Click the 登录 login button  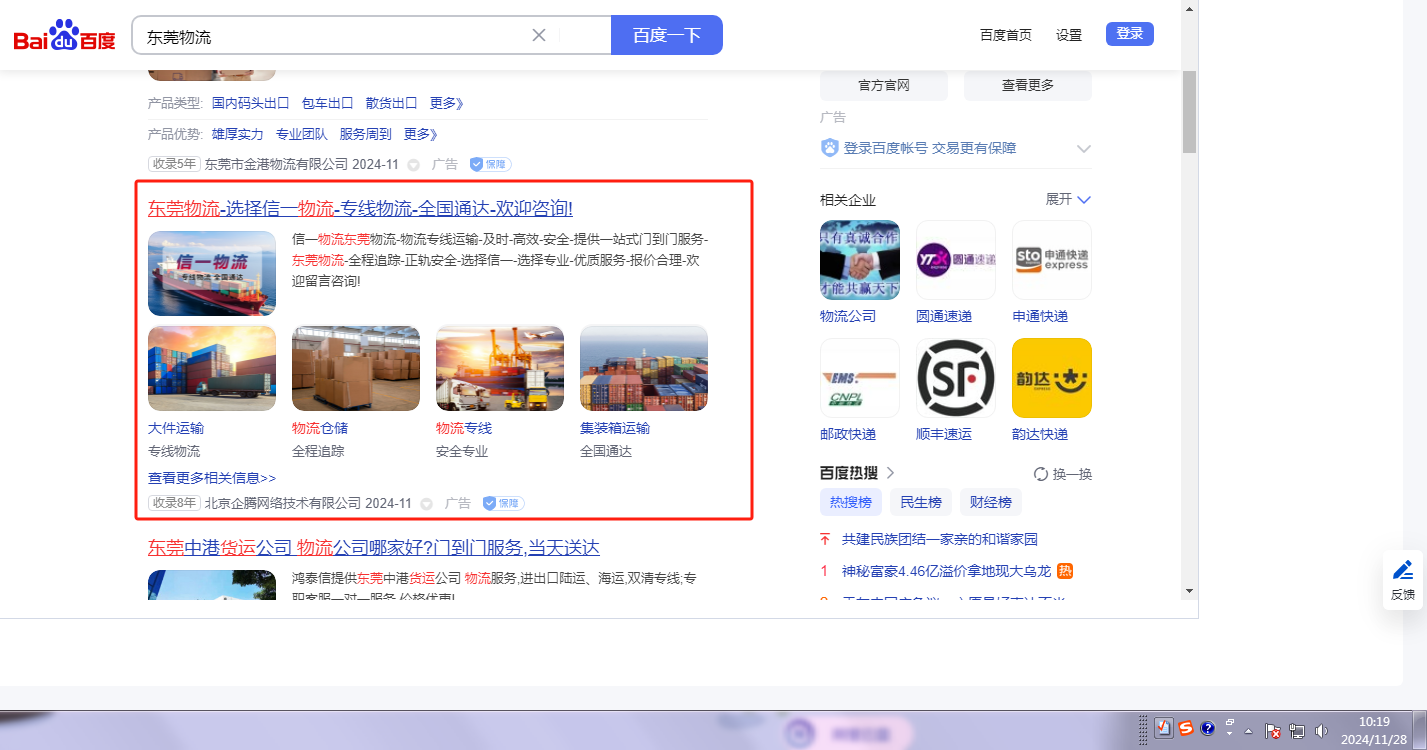point(1129,34)
